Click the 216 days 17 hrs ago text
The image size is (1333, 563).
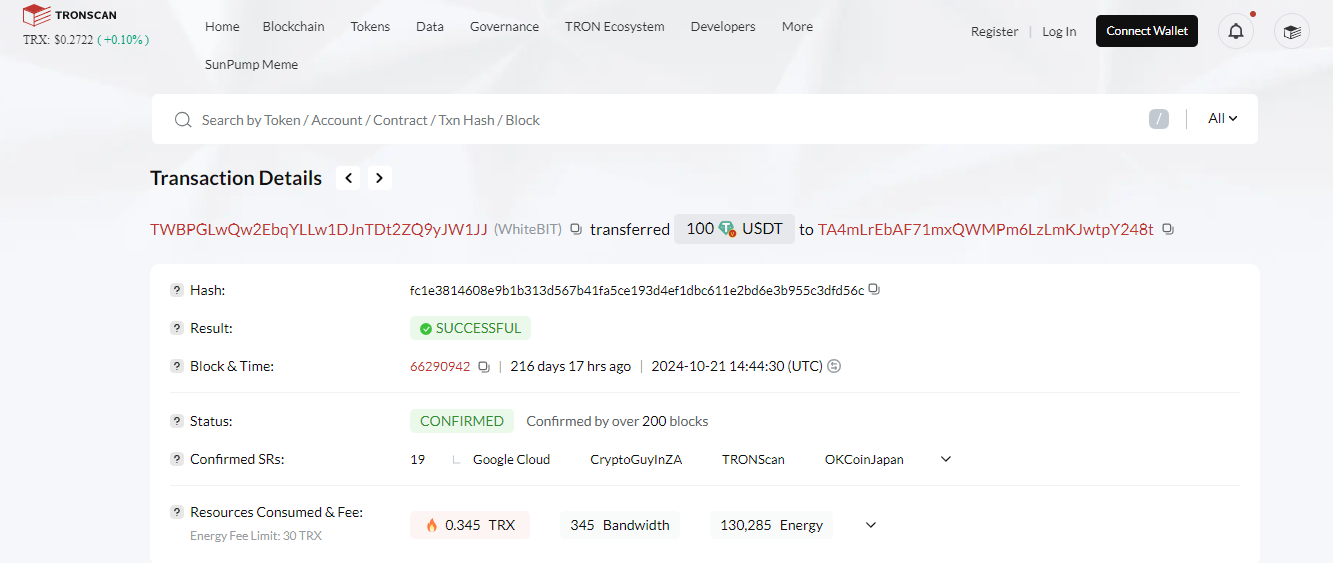click(x=571, y=367)
